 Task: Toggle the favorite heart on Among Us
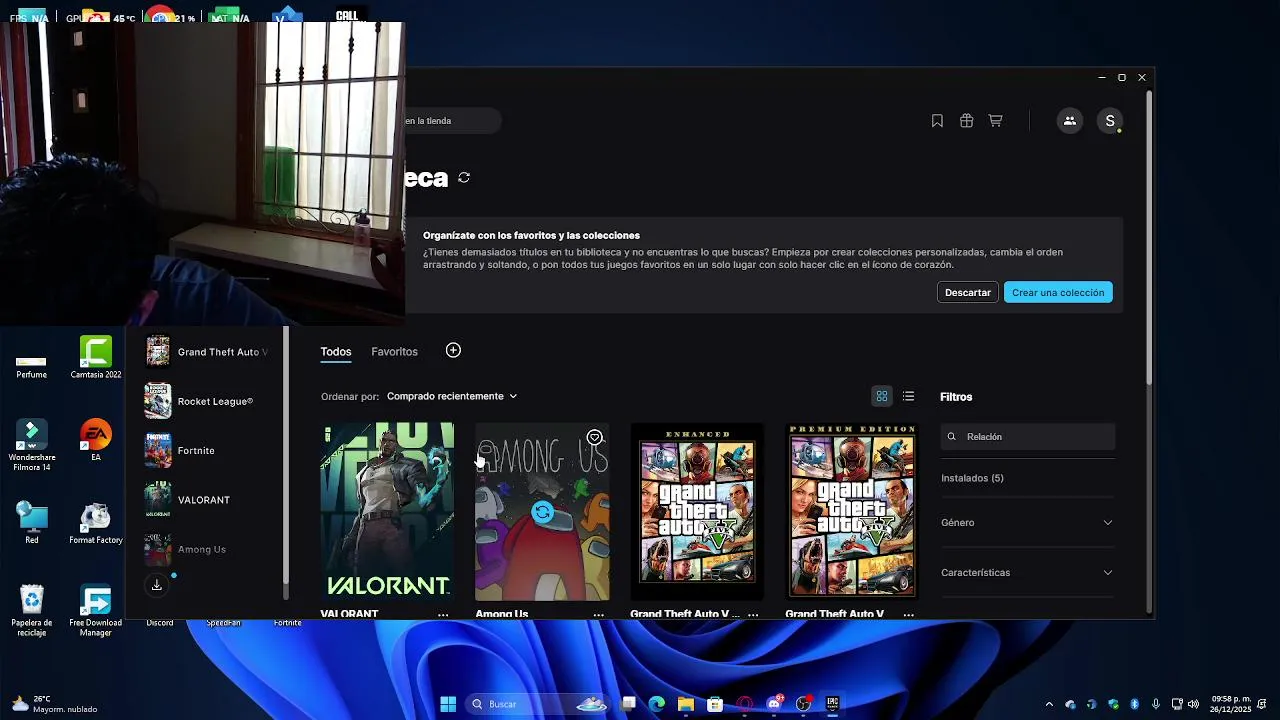tap(594, 437)
